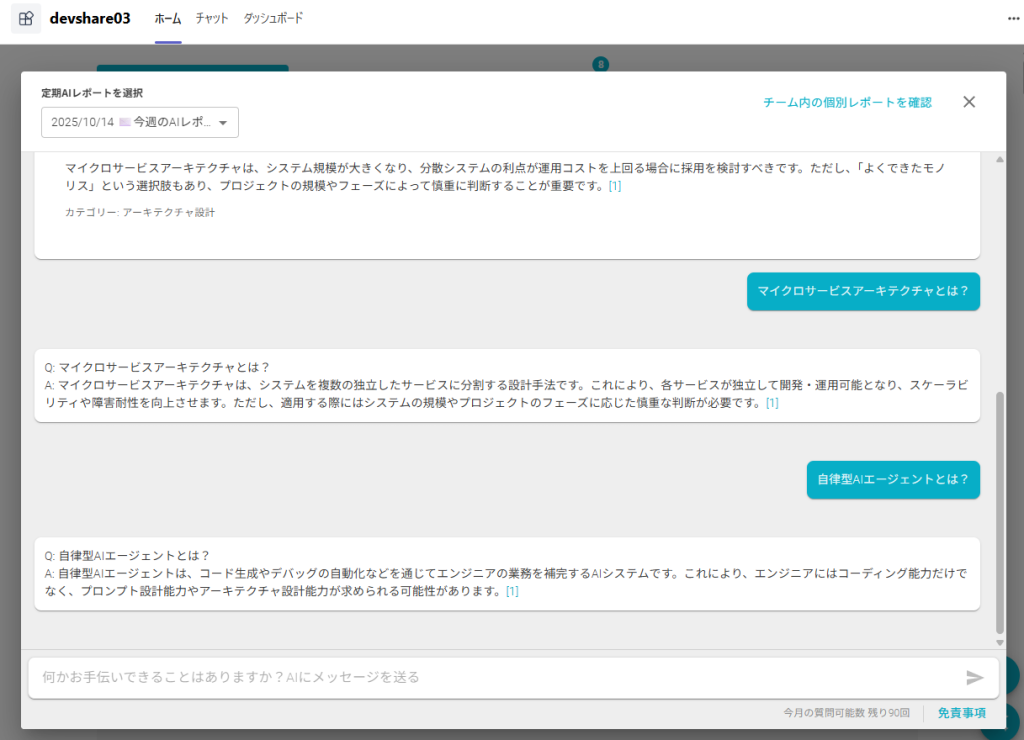1024x740 pixels.
Task: Click the マイクロサービスアーキテクチャとは？ question bubble
Action: pyautogui.click(x=863, y=291)
